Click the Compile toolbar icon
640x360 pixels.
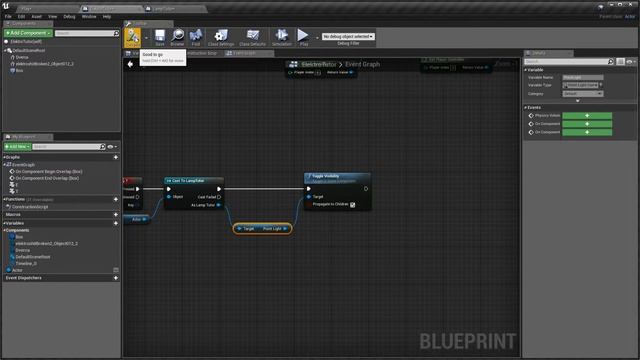click(x=133, y=37)
